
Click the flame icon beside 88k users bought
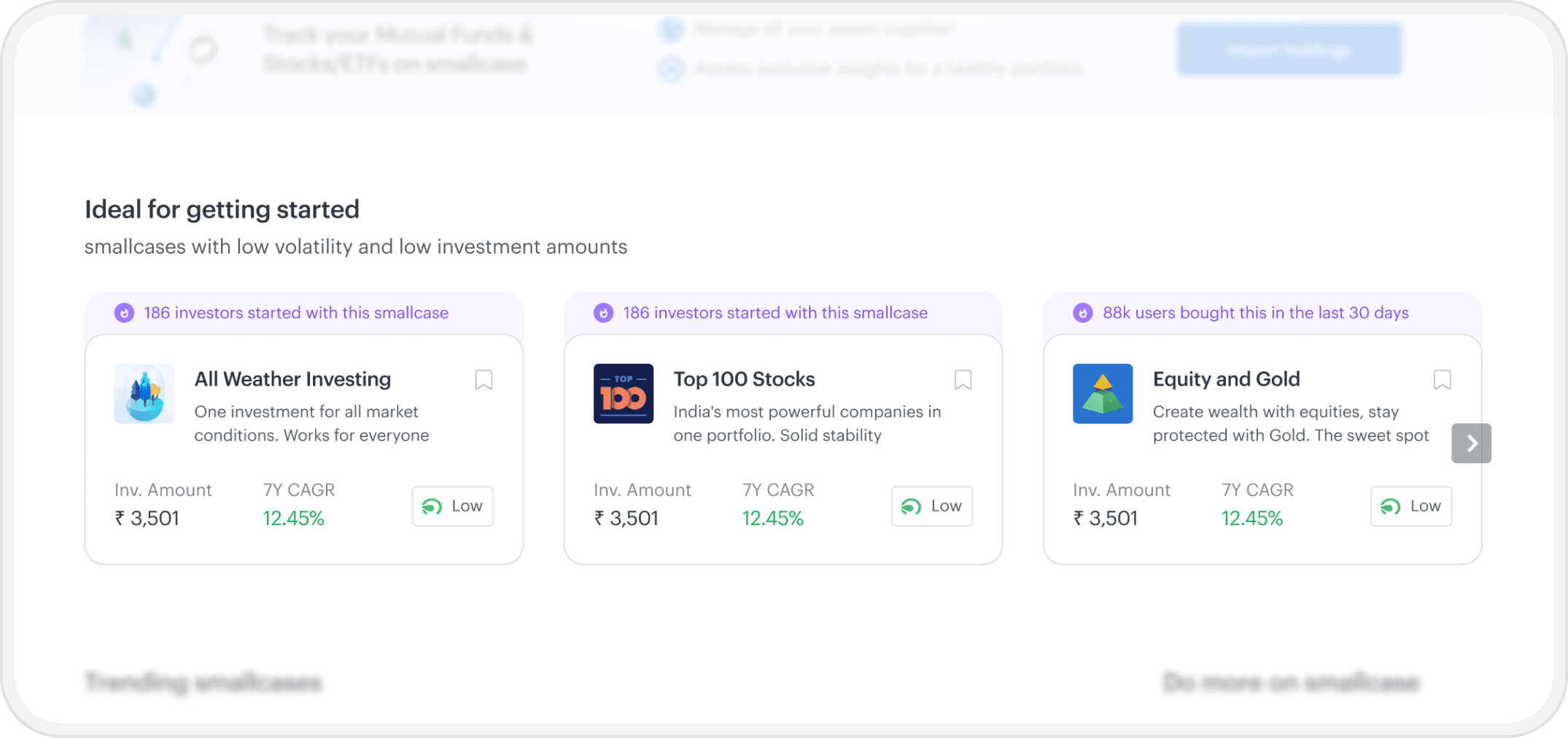coord(1083,313)
